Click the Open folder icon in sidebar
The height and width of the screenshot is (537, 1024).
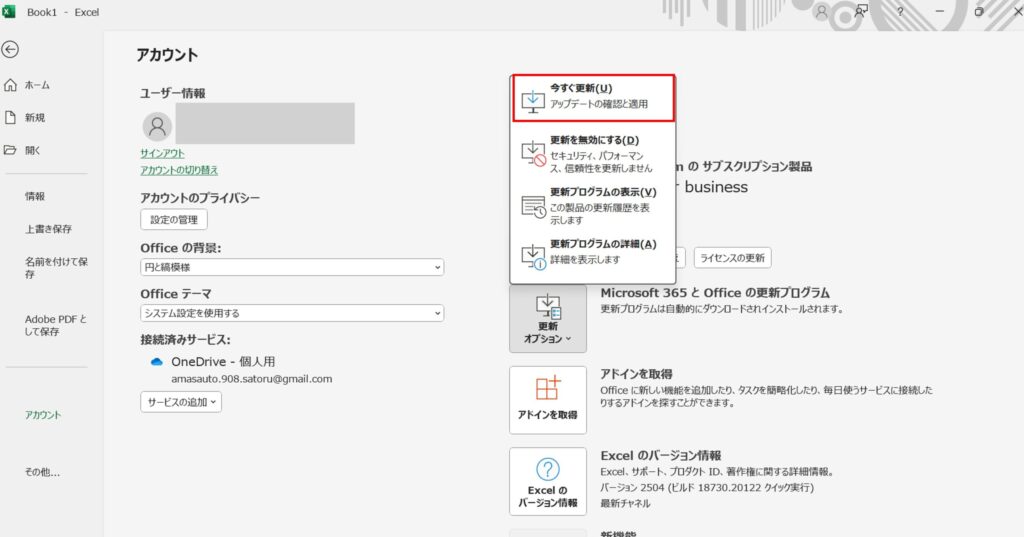point(10,150)
